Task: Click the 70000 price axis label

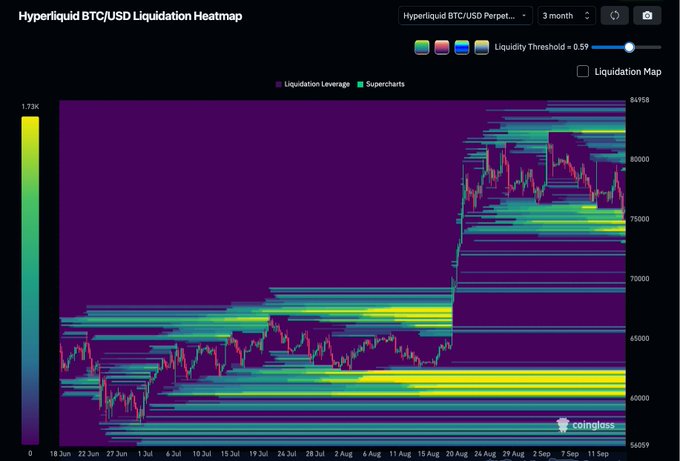Action: coord(640,279)
